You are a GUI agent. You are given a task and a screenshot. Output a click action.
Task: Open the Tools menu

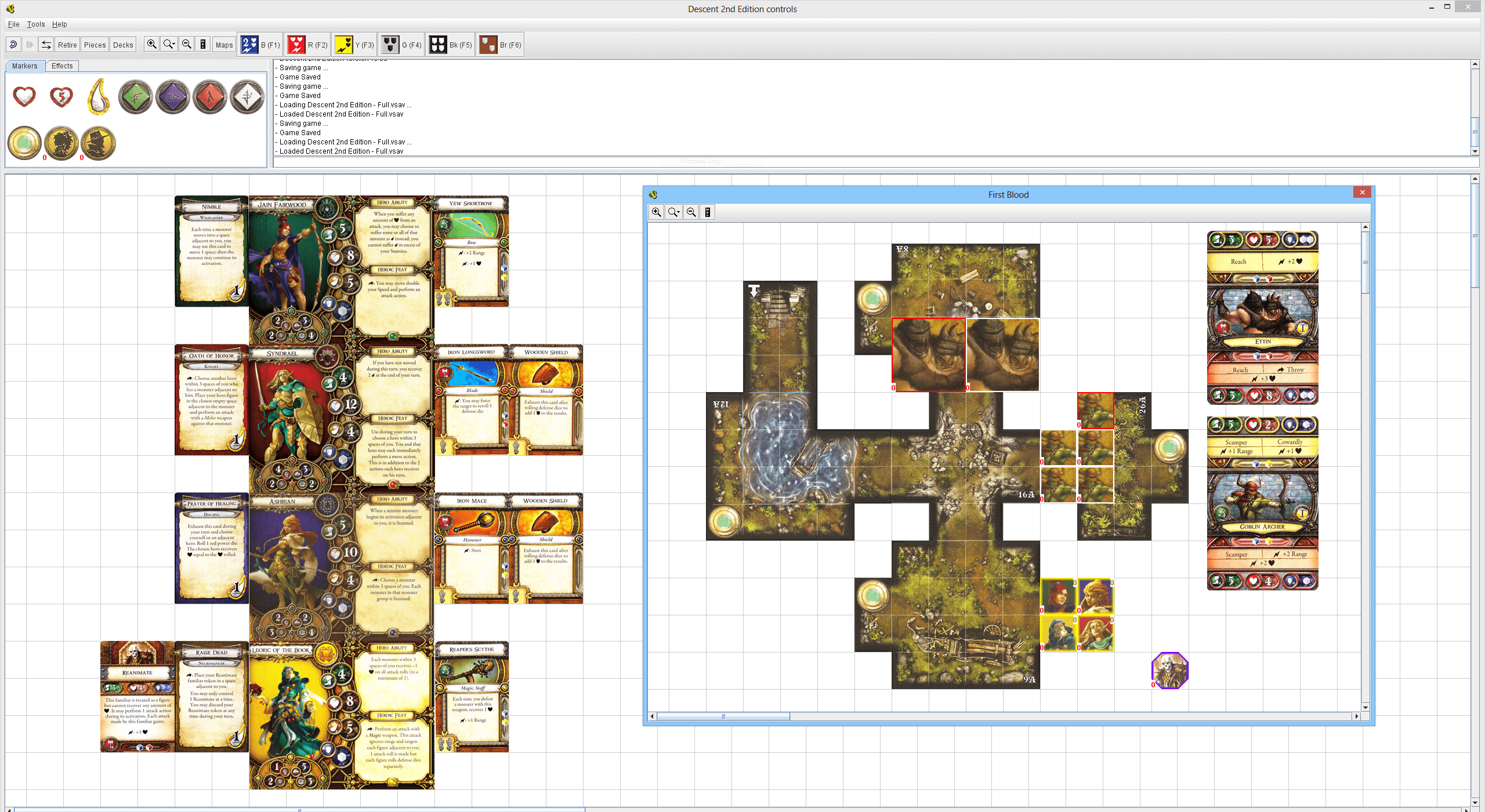click(36, 24)
